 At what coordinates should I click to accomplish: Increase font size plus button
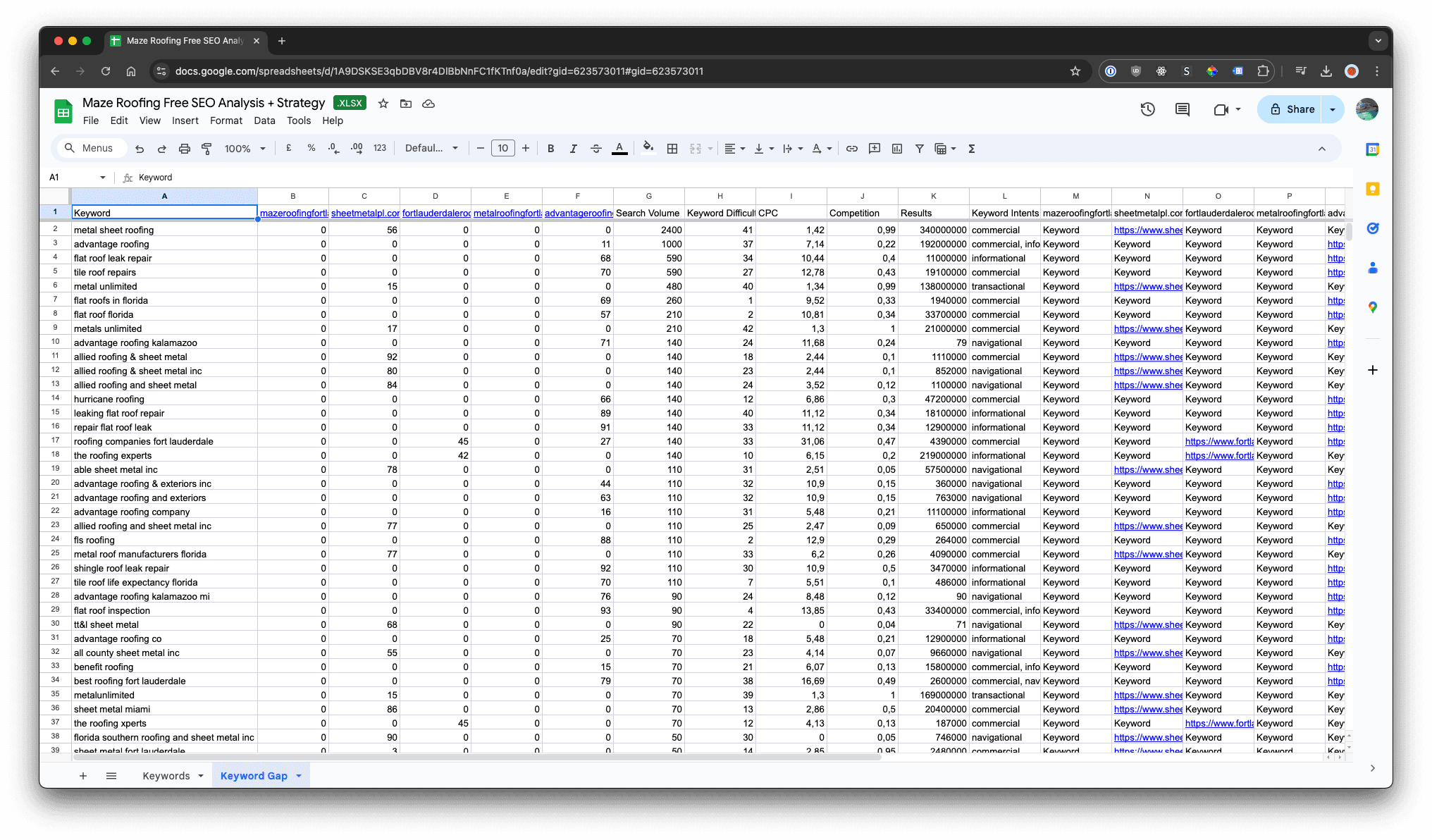(525, 148)
